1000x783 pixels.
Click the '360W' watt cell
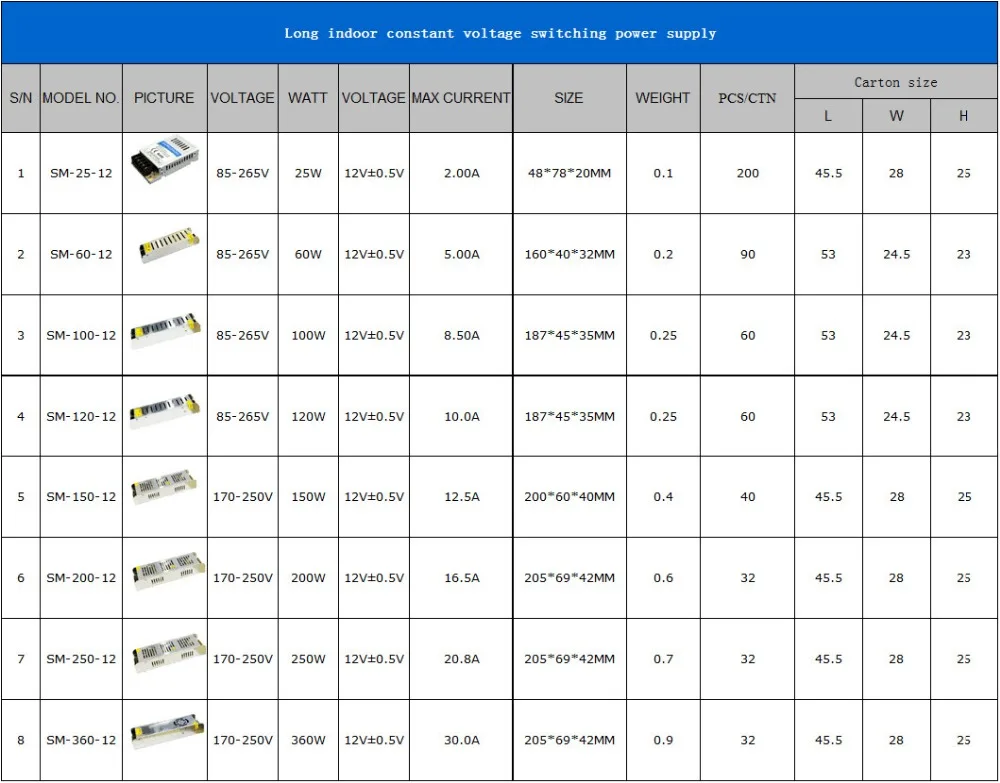(308, 740)
